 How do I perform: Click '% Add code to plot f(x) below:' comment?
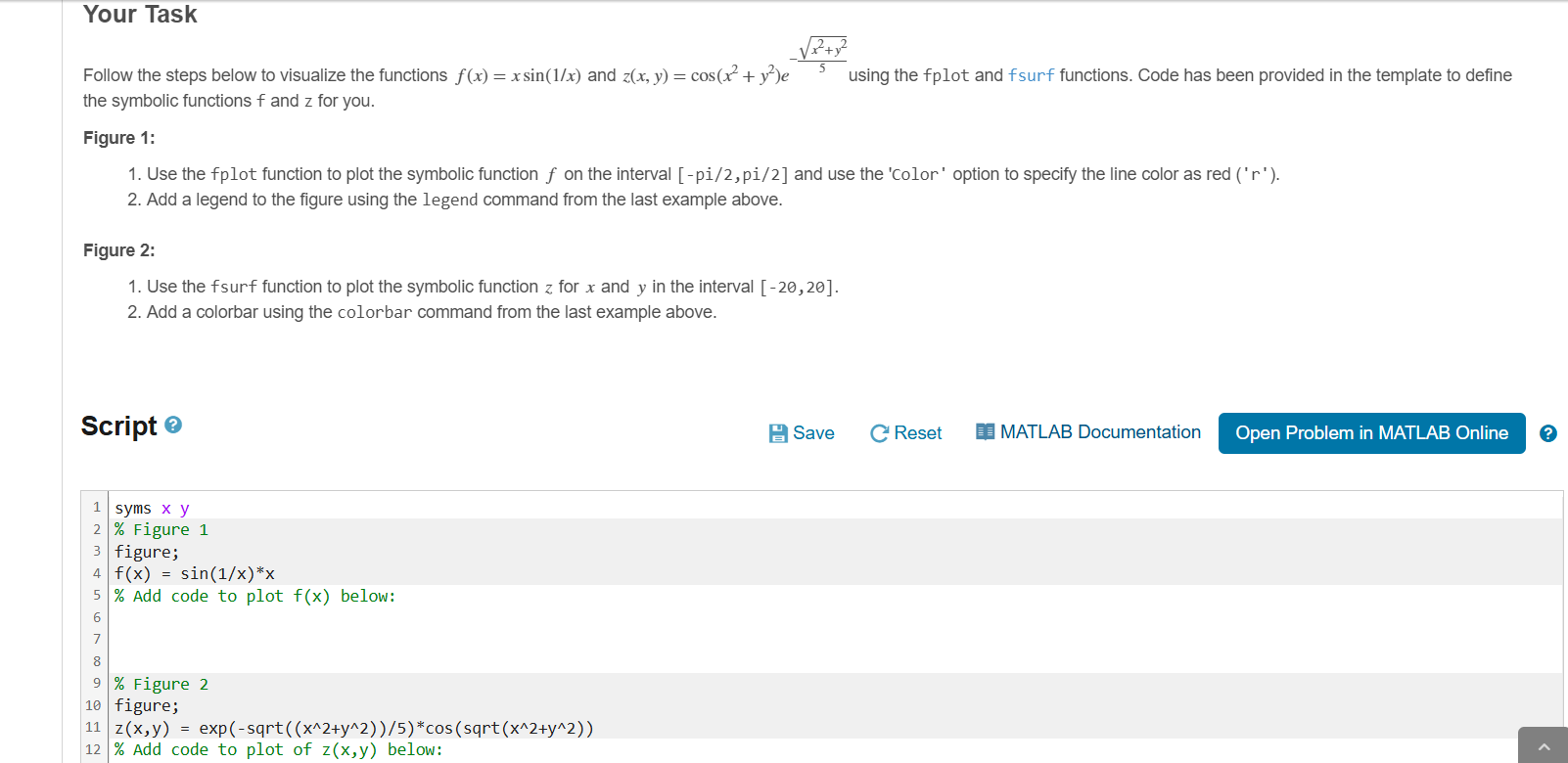[255, 596]
